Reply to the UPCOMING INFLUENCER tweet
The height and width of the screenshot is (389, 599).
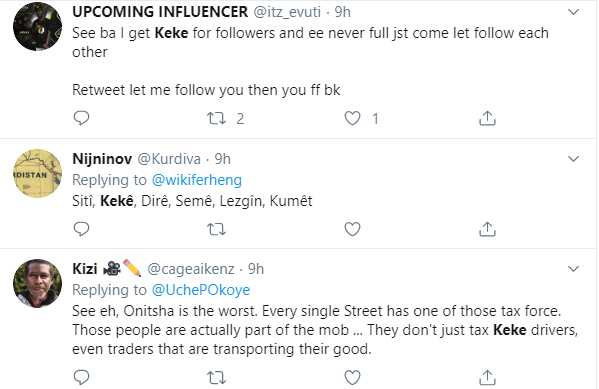pos(81,118)
